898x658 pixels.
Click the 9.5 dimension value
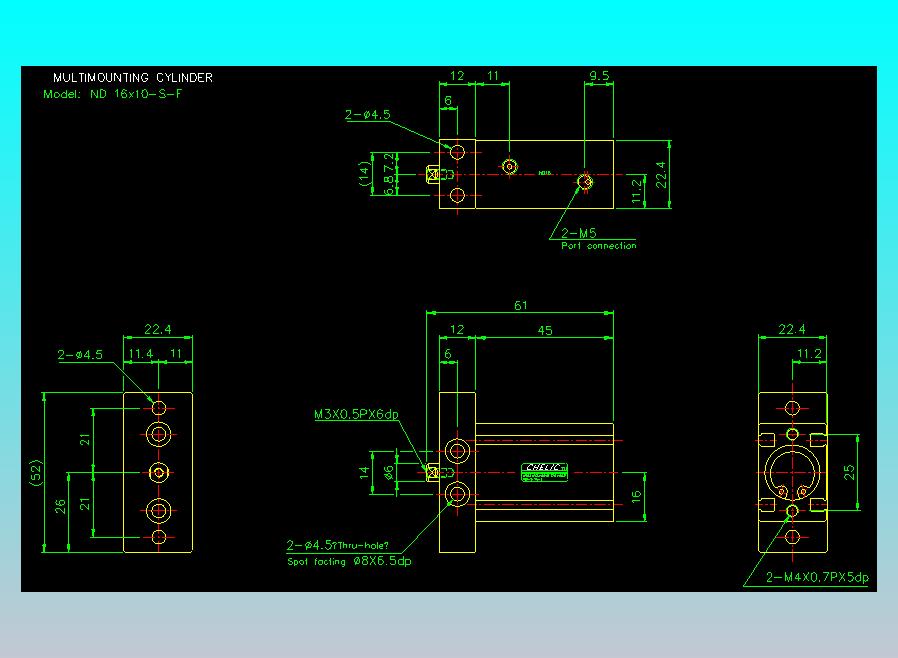click(599, 76)
